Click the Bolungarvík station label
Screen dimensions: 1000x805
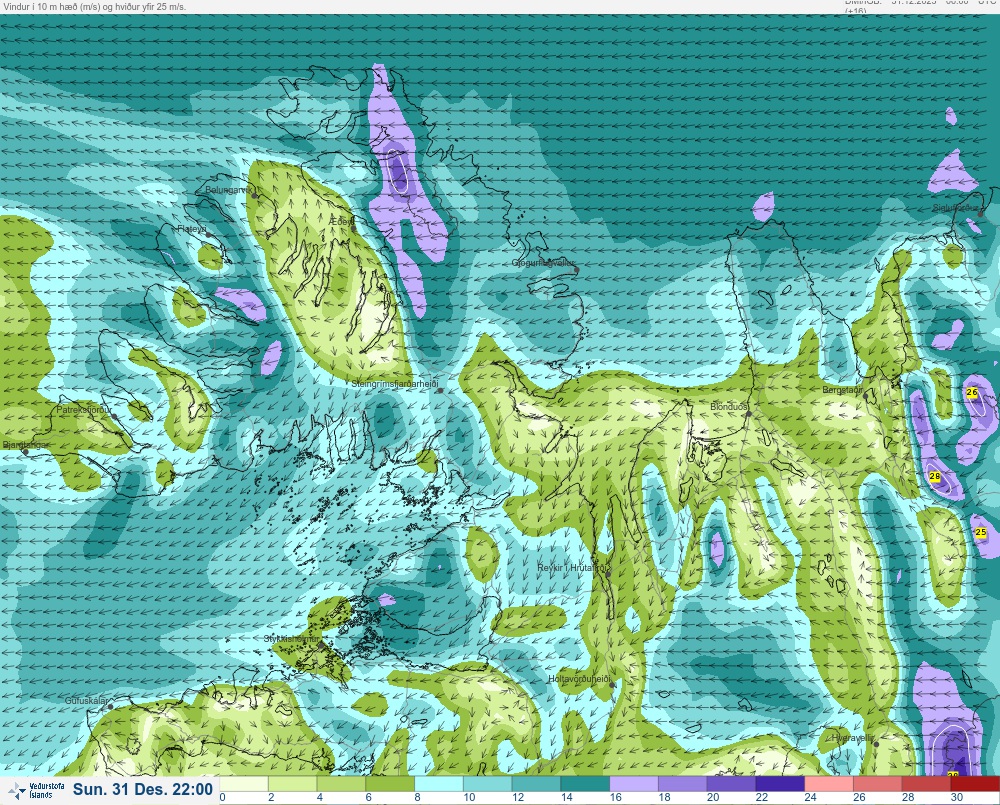pos(230,190)
